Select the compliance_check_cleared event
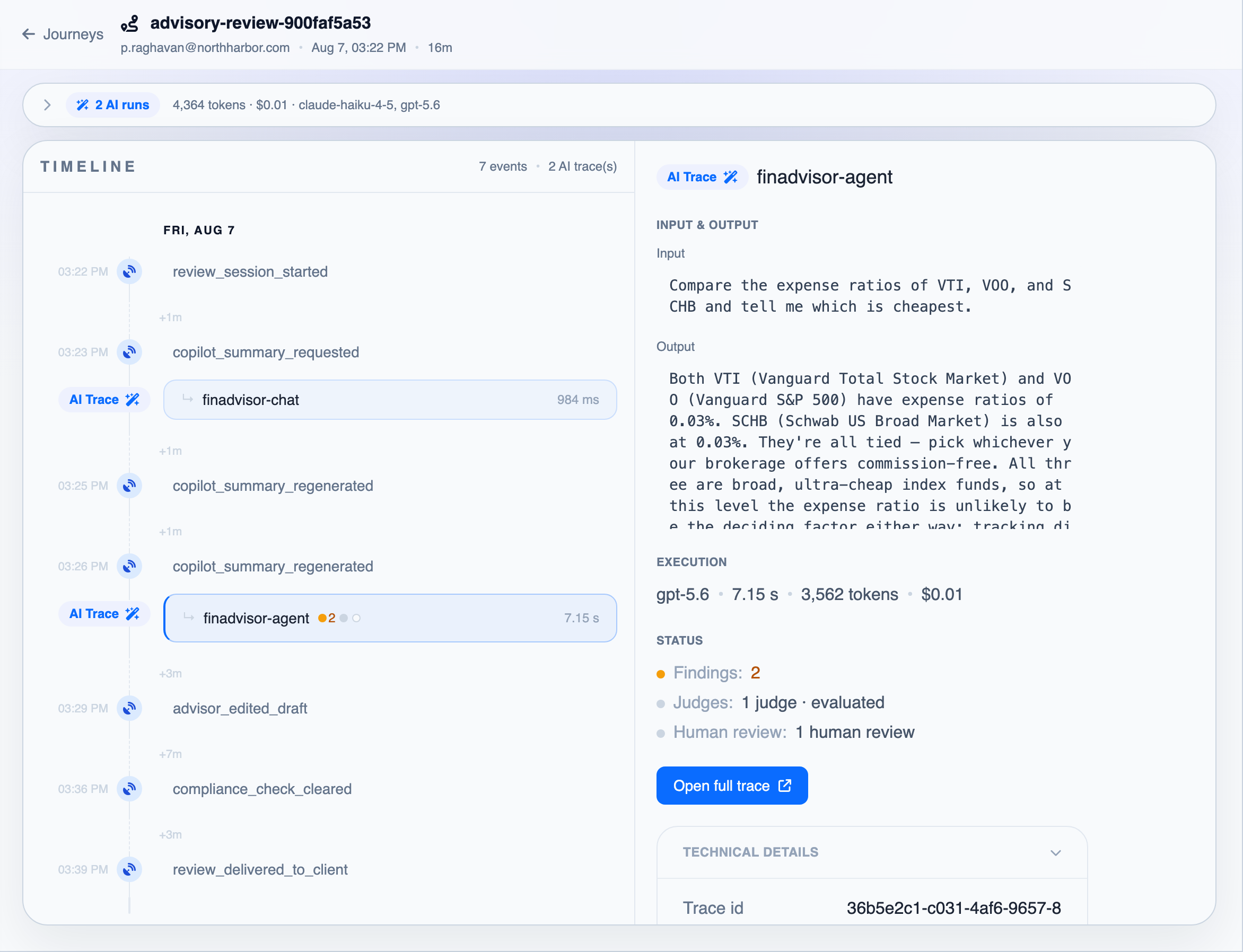Image resolution: width=1243 pixels, height=952 pixels. point(262,789)
